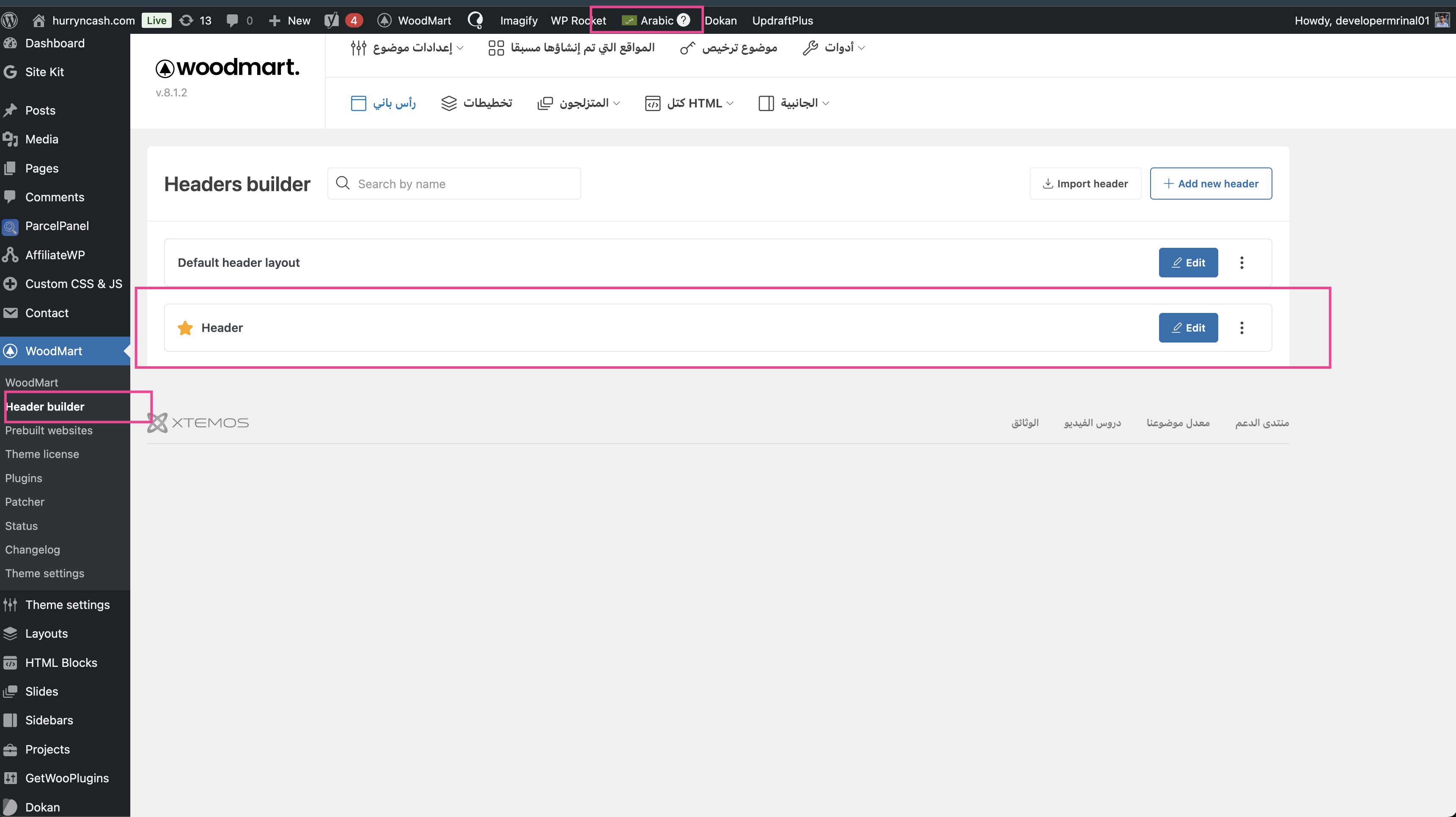The width and height of the screenshot is (1456, 817).
Task: Click the Yoast SEO icon in admin bar
Action: click(332, 20)
